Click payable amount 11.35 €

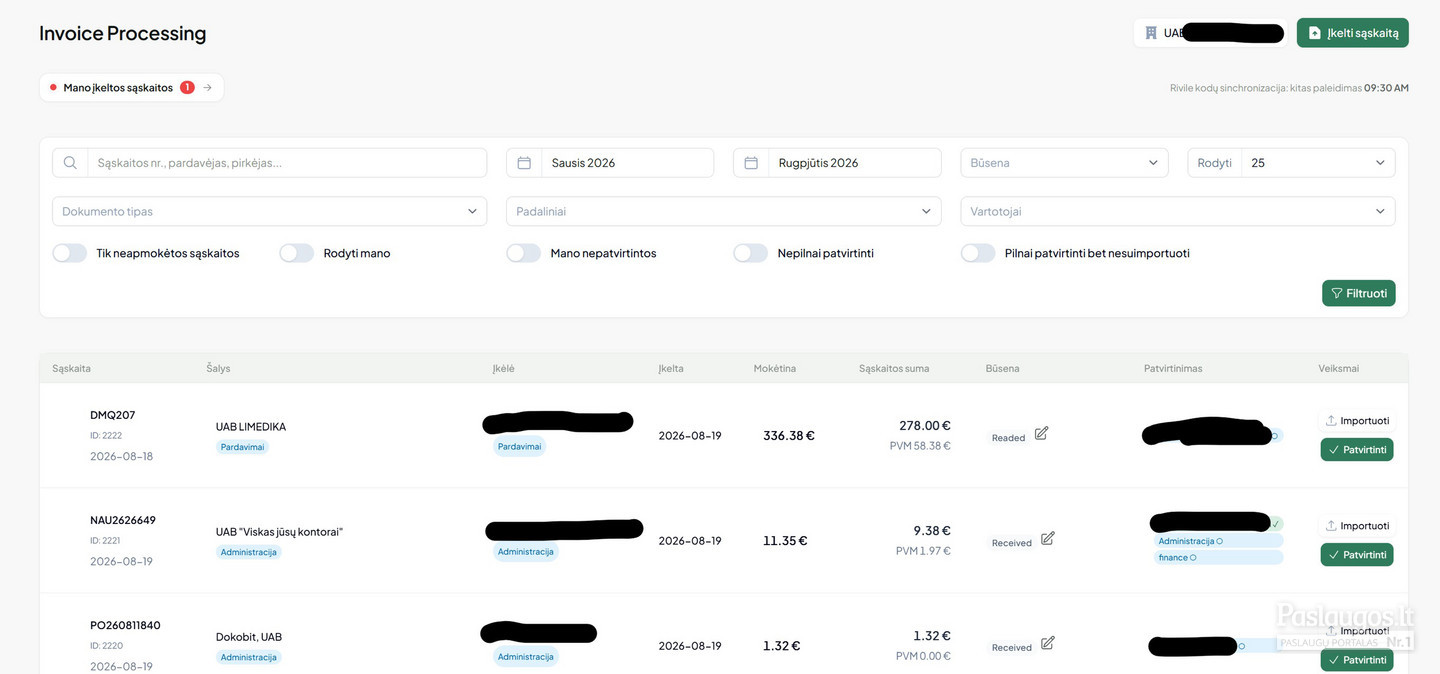[x=785, y=541]
